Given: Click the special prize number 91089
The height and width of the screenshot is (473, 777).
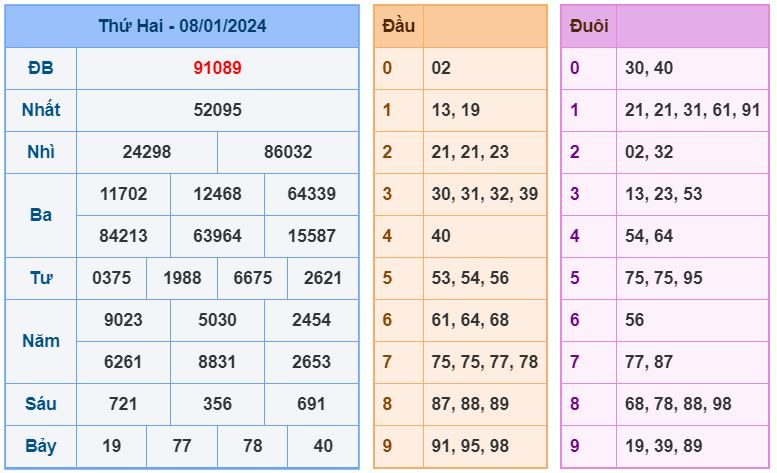Looking at the screenshot, I should pyautogui.click(x=217, y=68).
